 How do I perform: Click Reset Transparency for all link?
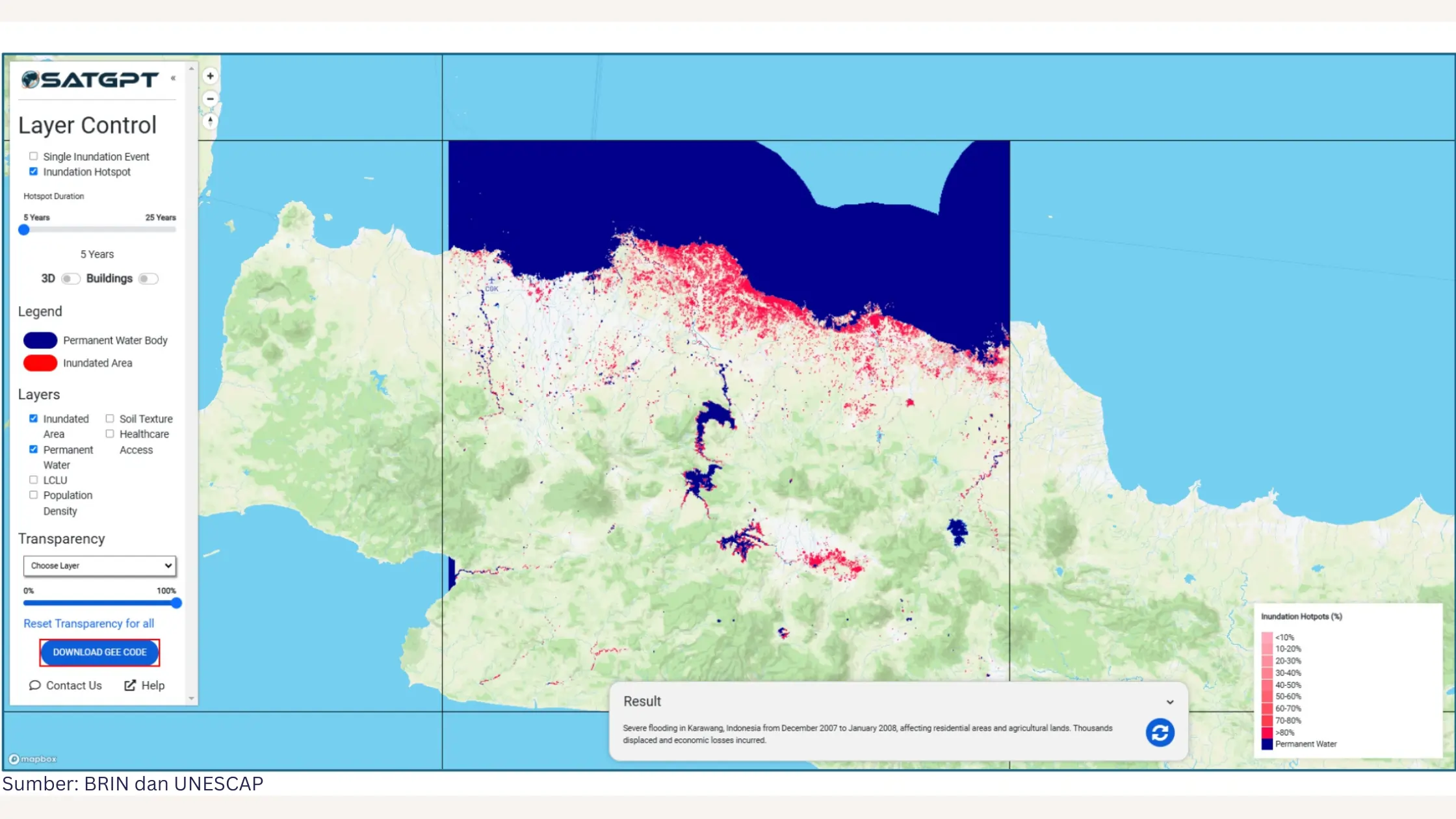coord(88,623)
